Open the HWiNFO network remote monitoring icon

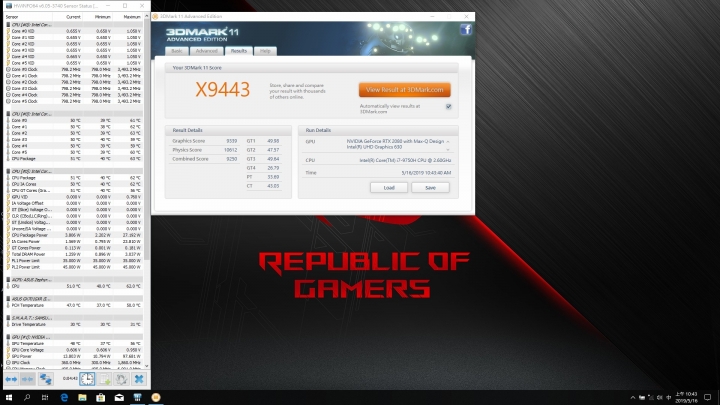point(45,379)
